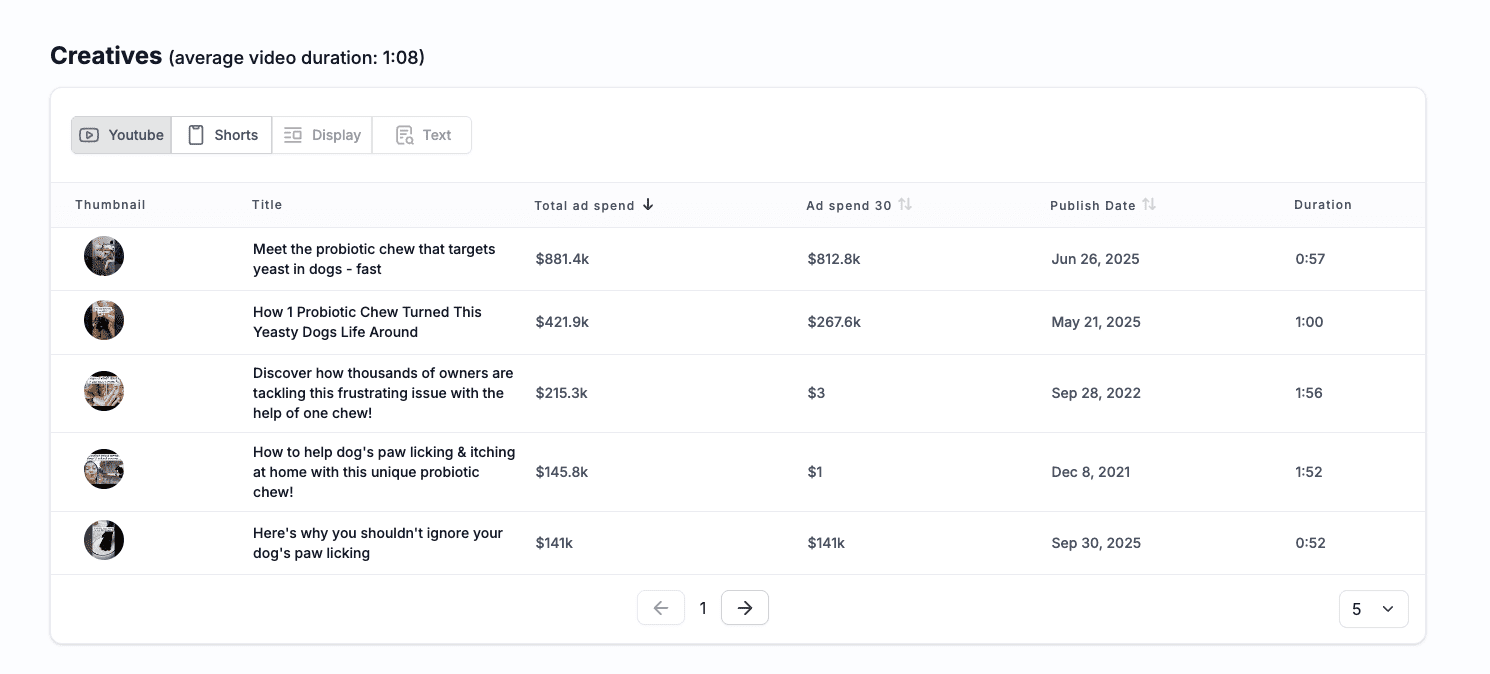Image resolution: width=1490 pixels, height=674 pixels.
Task: Click the current page number 1
Action: [703, 608]
